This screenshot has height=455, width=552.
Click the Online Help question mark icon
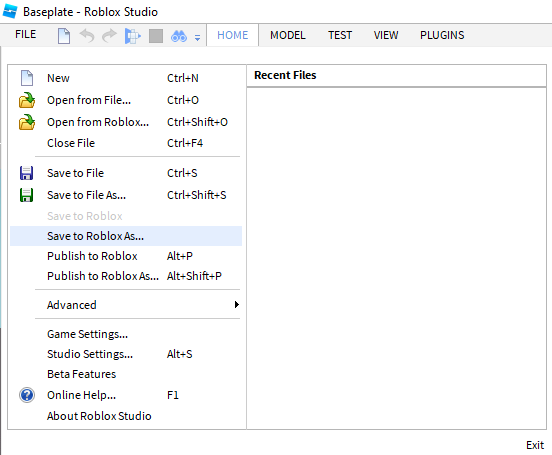[27, 395]
